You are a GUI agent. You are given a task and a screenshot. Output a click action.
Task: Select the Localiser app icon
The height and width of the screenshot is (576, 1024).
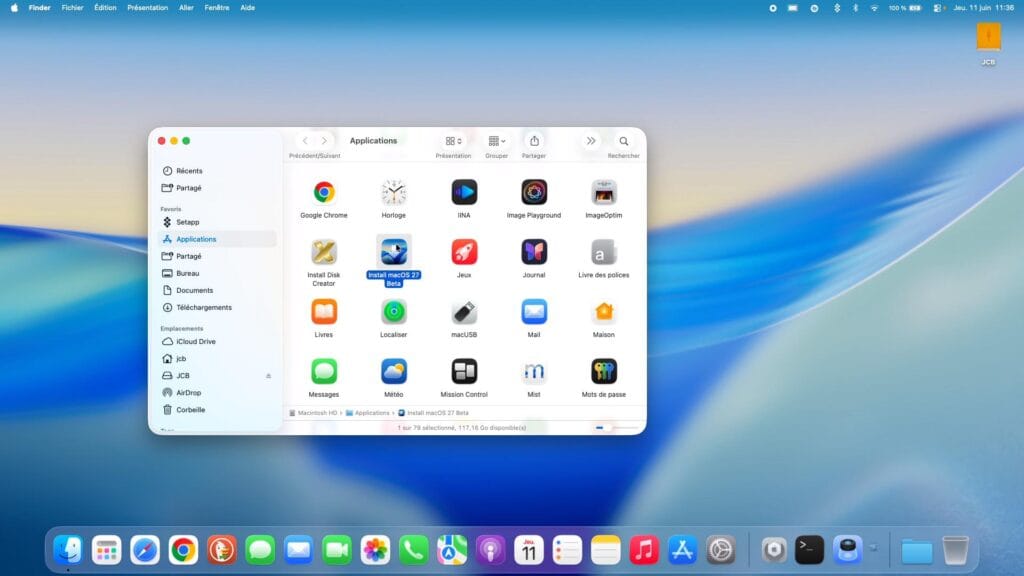[x=394, y=312]
